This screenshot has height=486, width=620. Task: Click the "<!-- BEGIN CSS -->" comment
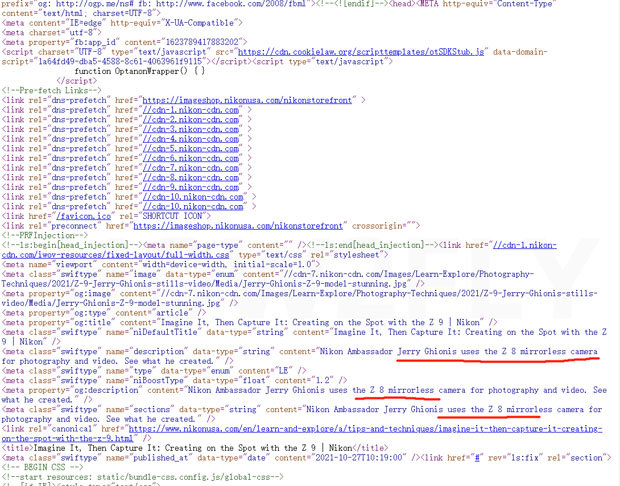click(45, 468)
